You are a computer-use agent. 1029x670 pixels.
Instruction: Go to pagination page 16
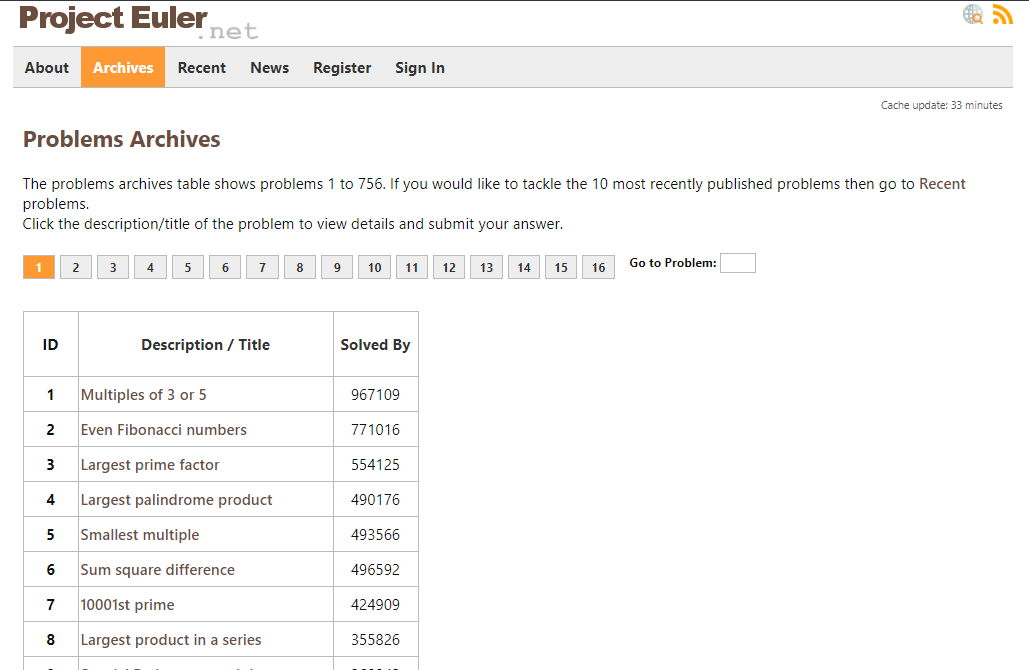pos(598,267)
